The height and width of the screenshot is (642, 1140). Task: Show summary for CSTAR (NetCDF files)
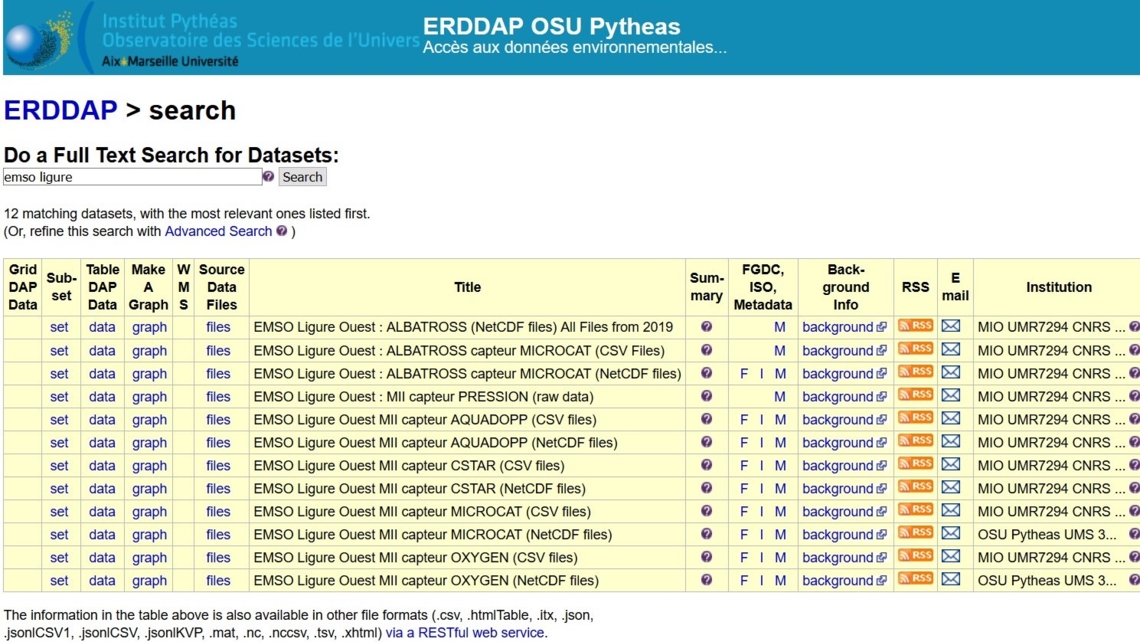click(x=706, y=488)
